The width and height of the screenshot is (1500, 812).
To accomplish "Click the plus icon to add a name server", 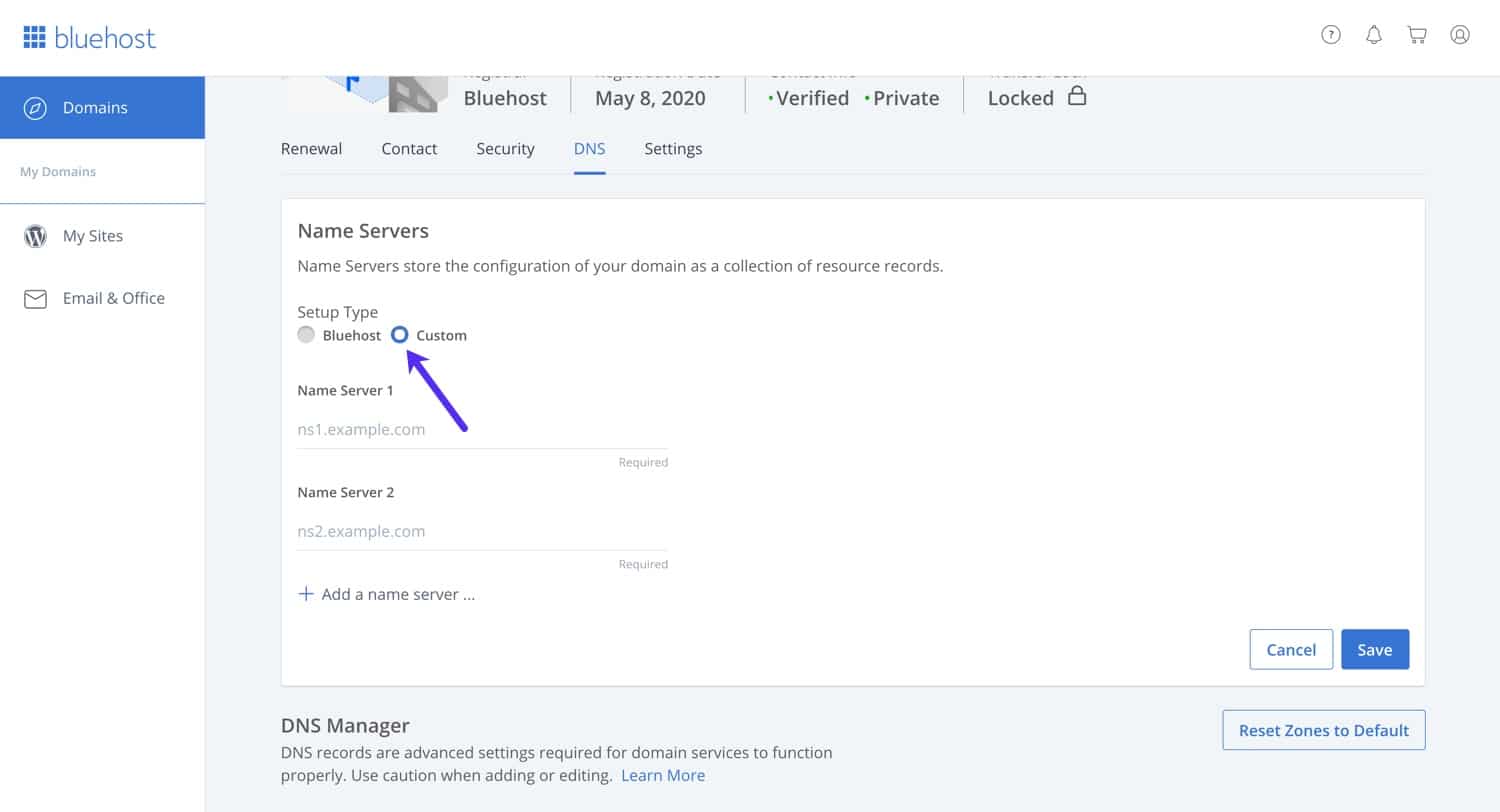I will pyautogui.click(x=306, y=593).
